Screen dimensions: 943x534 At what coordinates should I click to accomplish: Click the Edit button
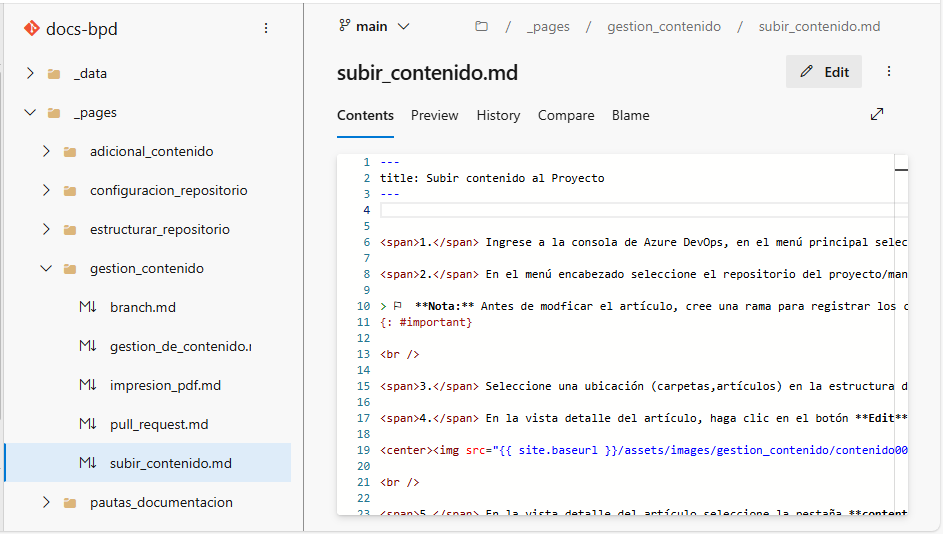[x=824, y=72]
